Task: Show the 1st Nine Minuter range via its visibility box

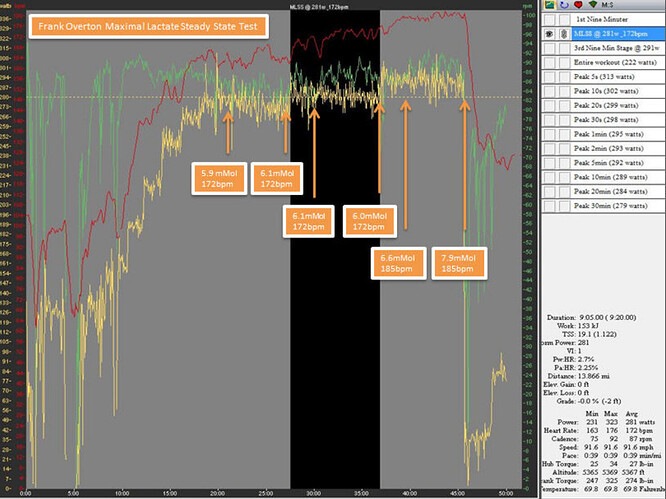Action: tap(549, 20)
